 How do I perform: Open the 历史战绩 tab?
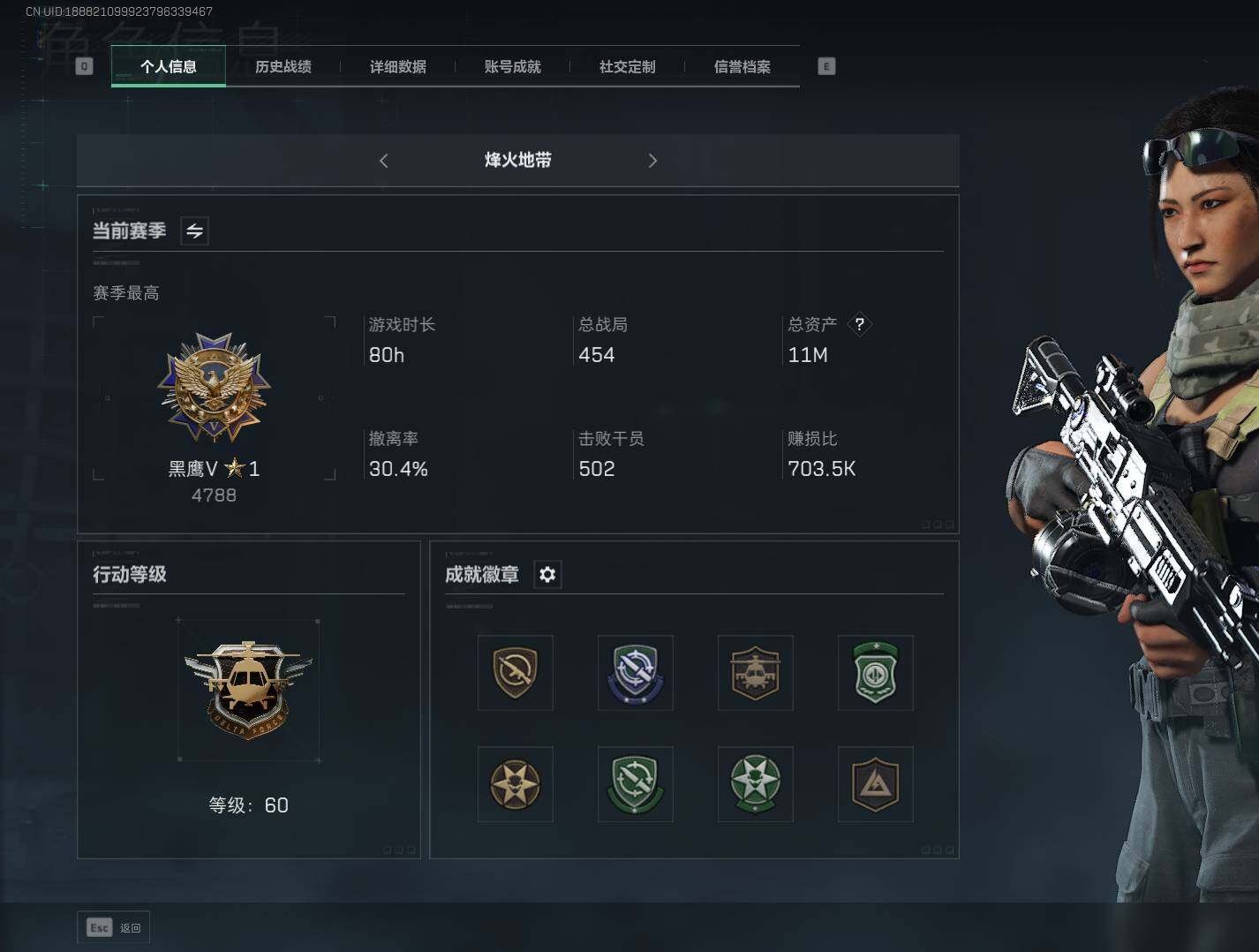point(283,67)
